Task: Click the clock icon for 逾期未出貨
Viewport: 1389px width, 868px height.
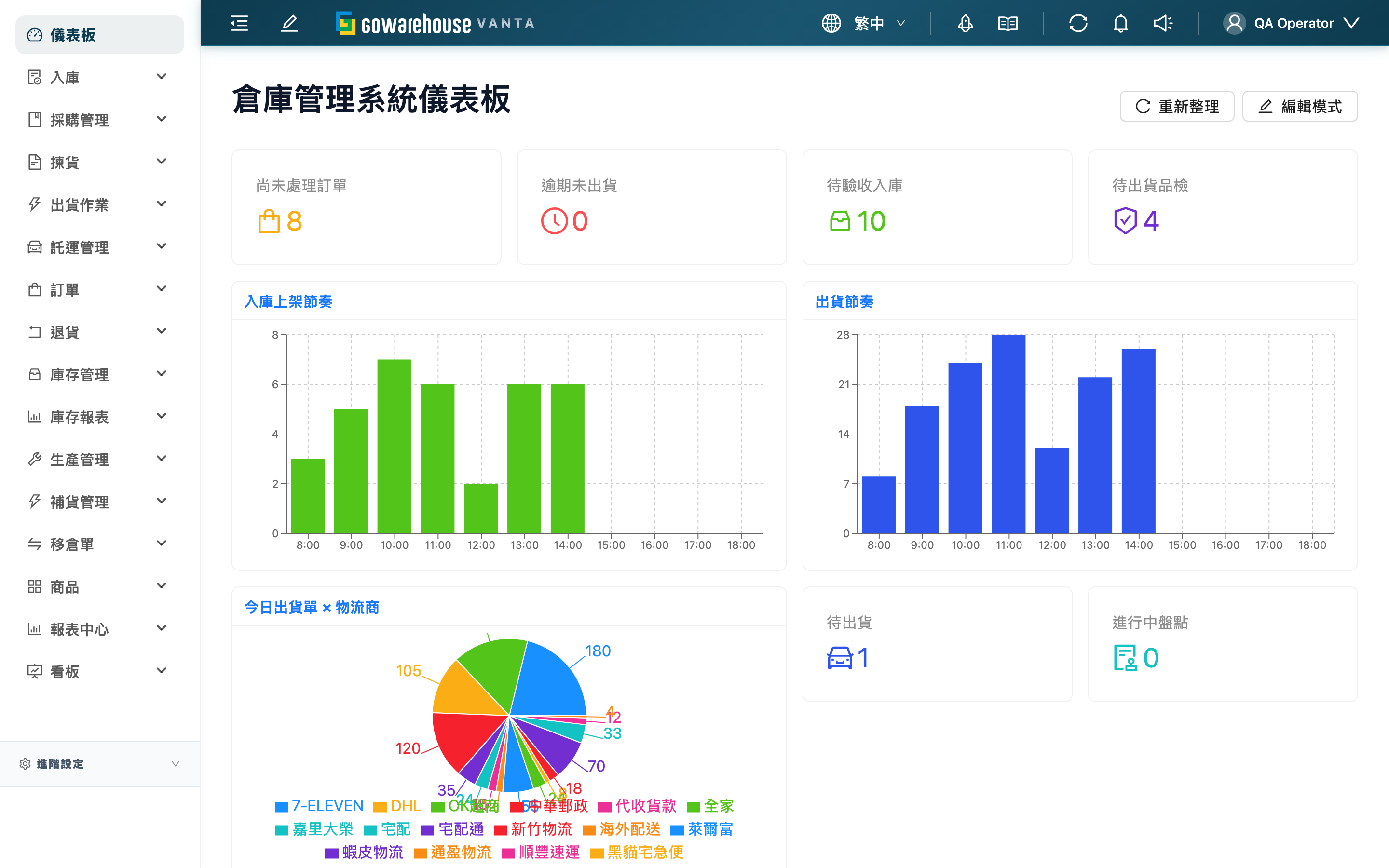Action: coord(554,221)
